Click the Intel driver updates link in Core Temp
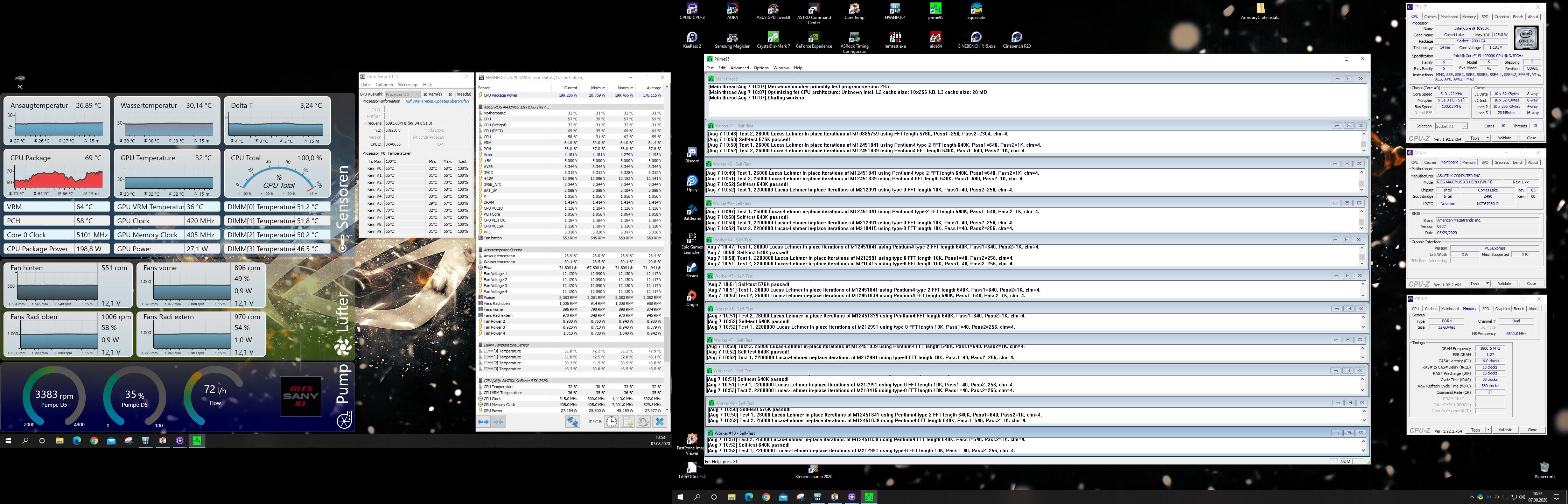This screenshot has height=504, width=1568. pyautogui.click(x=437, y=101)
